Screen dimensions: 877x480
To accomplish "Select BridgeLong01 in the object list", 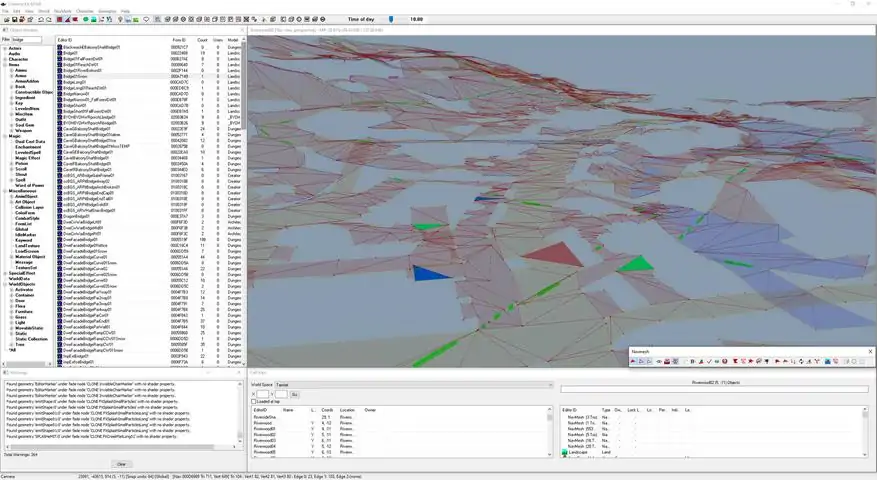I will pyautogui.click(x=75, y=82).
